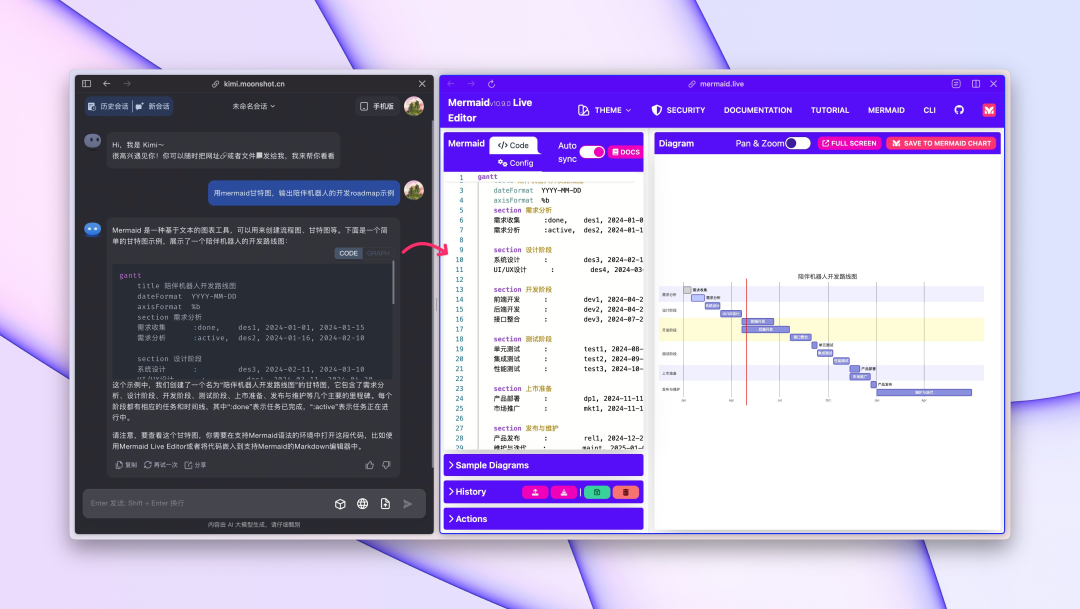Click the green save History button

click(597, 492)
